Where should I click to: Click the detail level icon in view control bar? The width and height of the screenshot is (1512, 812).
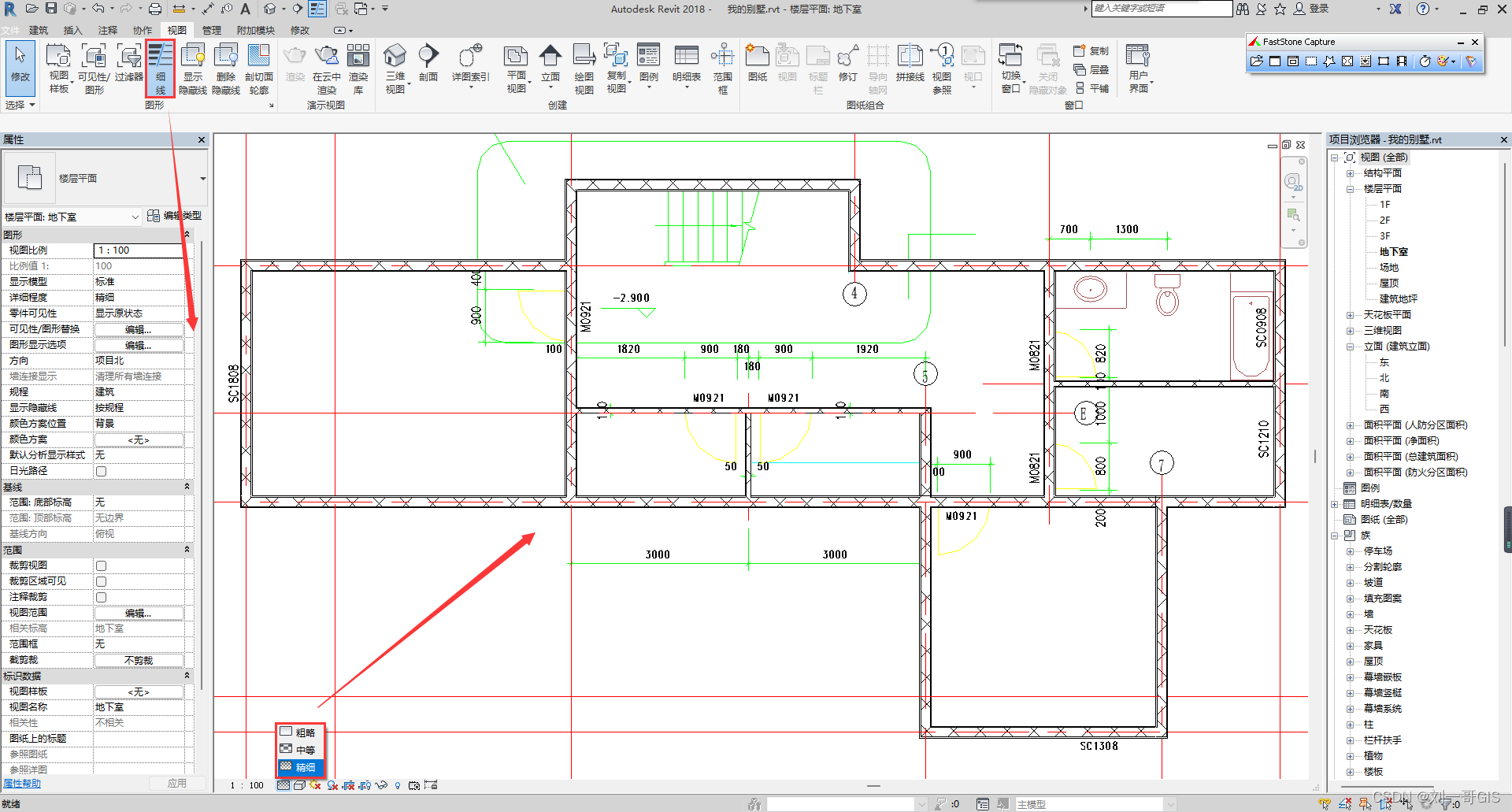coord(283,785)
